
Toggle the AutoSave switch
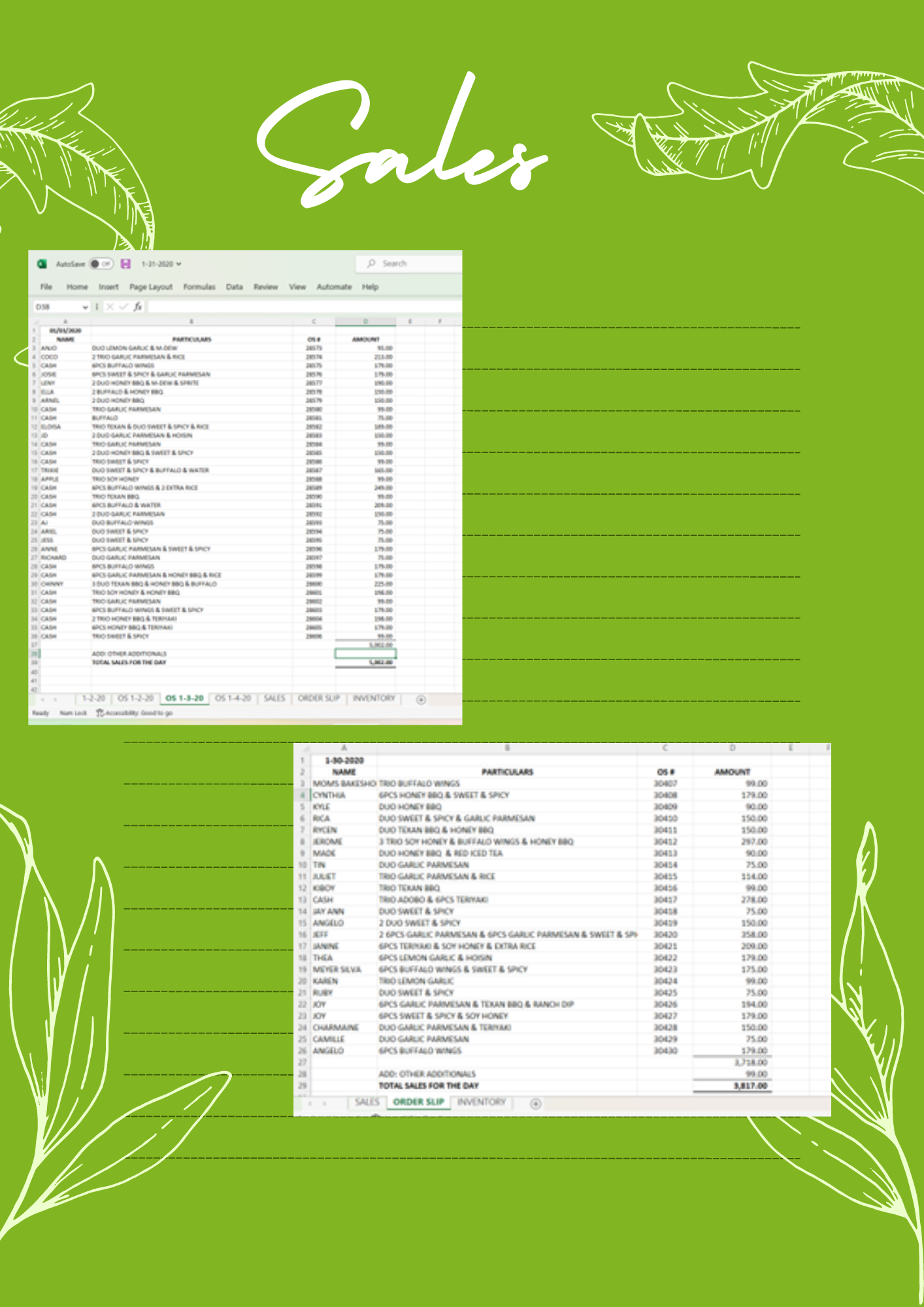click(x=101, y=263)
